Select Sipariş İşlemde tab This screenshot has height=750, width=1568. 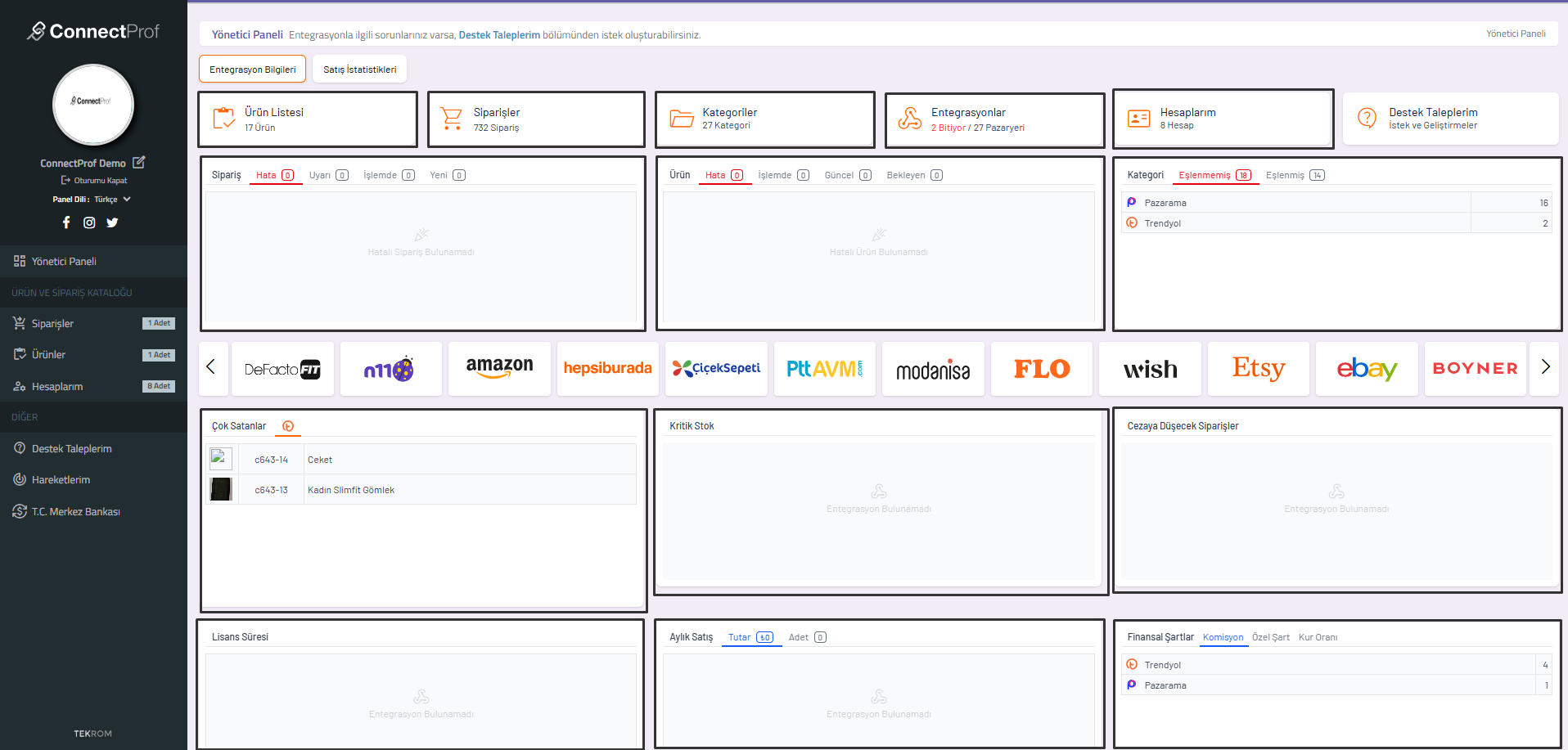tap(389, 175)
